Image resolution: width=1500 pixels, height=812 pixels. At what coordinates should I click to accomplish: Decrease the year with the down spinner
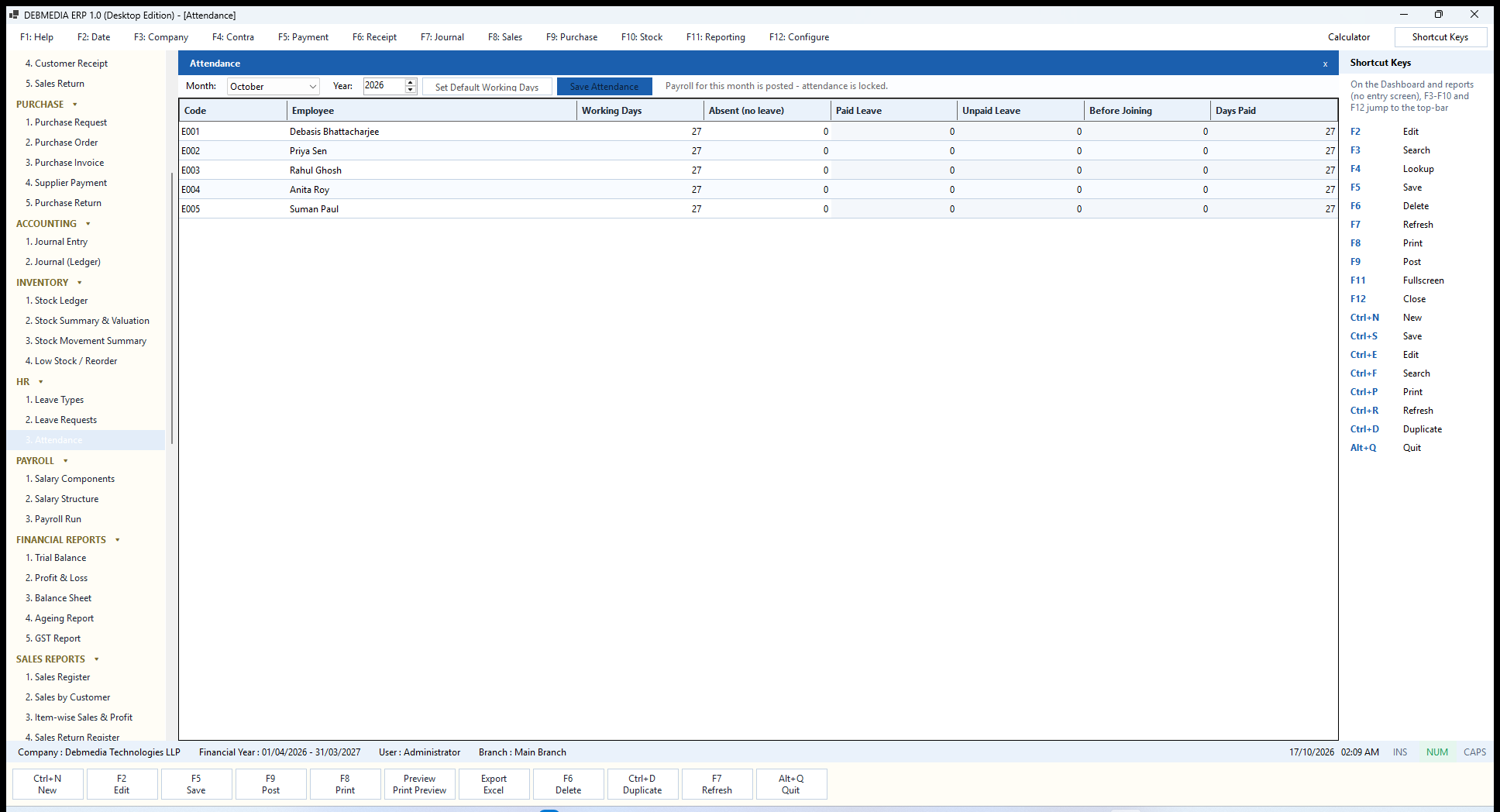(411, 90)
